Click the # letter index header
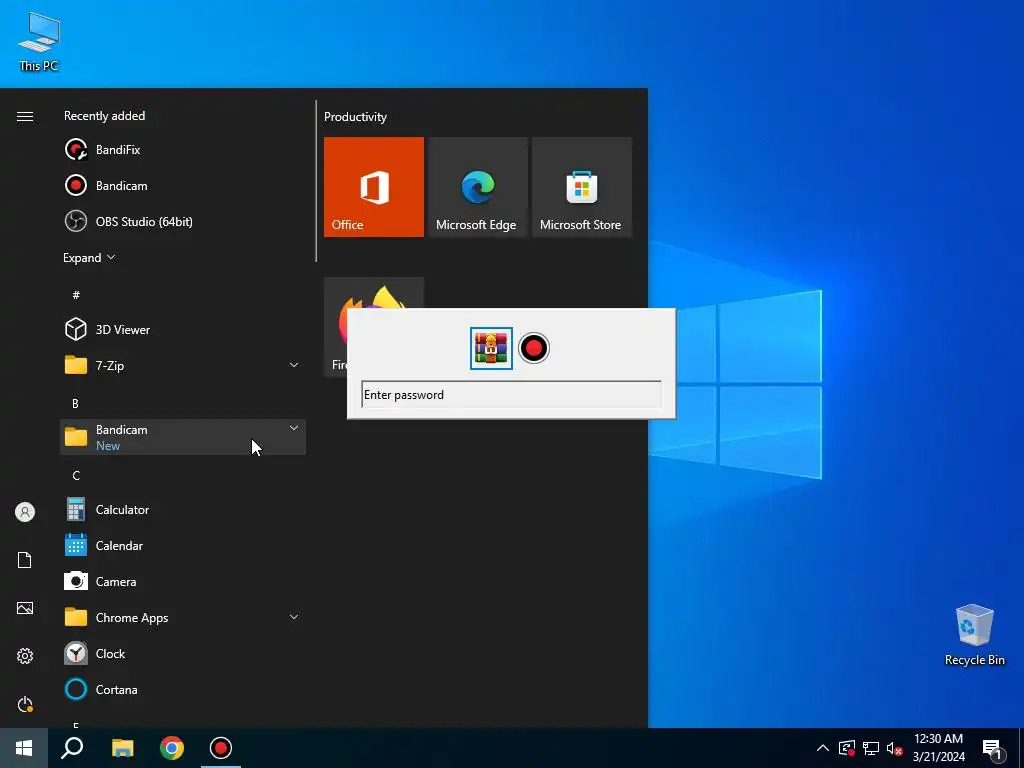This screenshot has height=768, width=1024. click(x=76, y=295)
